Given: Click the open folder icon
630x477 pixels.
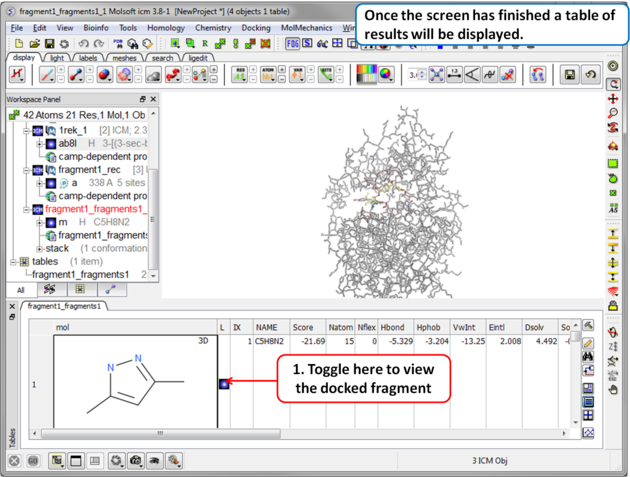Looking at the screenshot, I should coord(35,44).
